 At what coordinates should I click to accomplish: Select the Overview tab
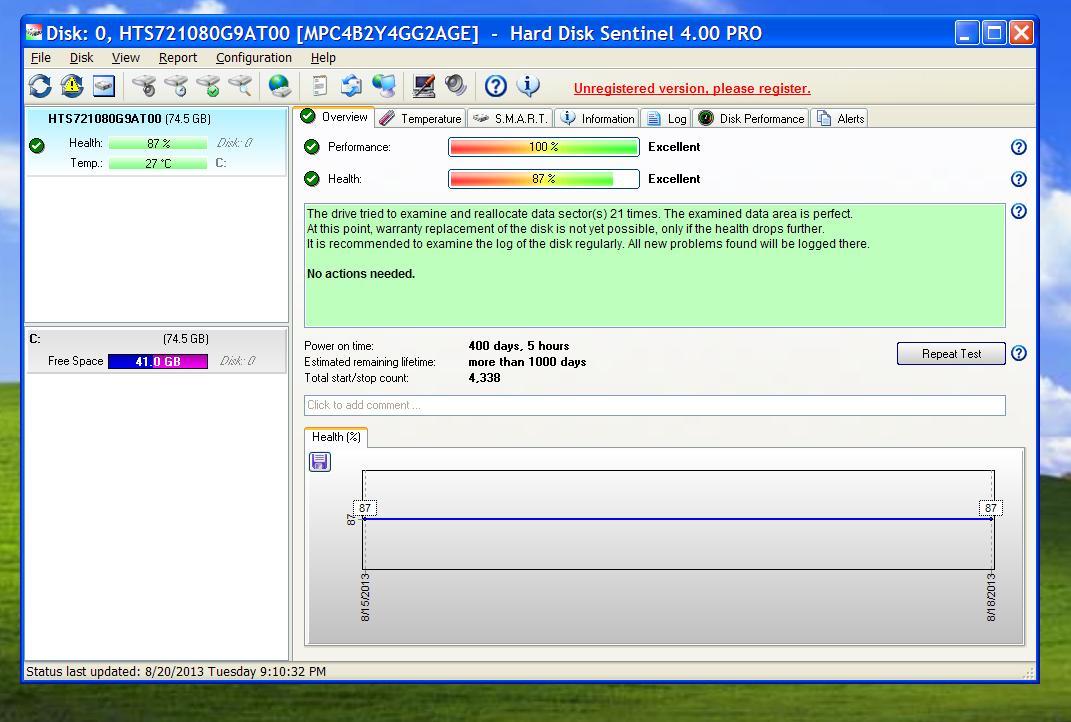[x=335, y=117]
